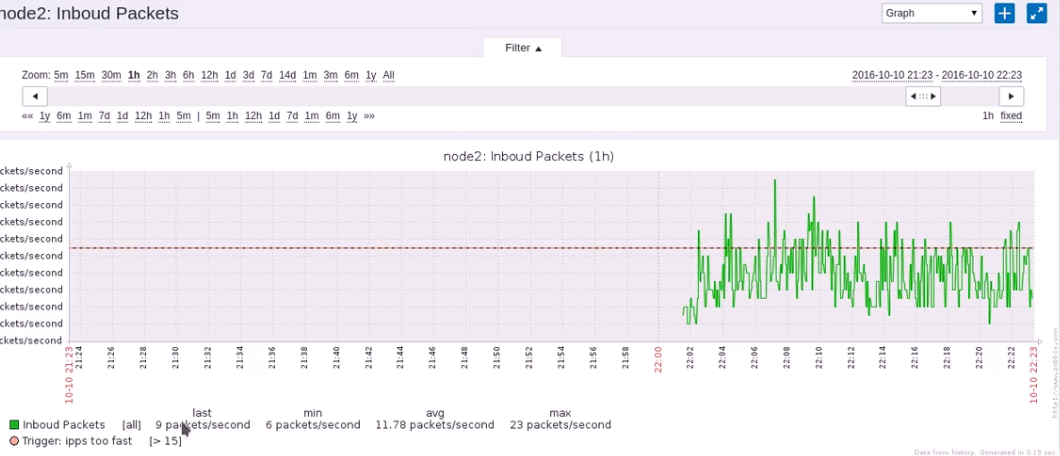Collapse the Filter tab

[523, 48]
